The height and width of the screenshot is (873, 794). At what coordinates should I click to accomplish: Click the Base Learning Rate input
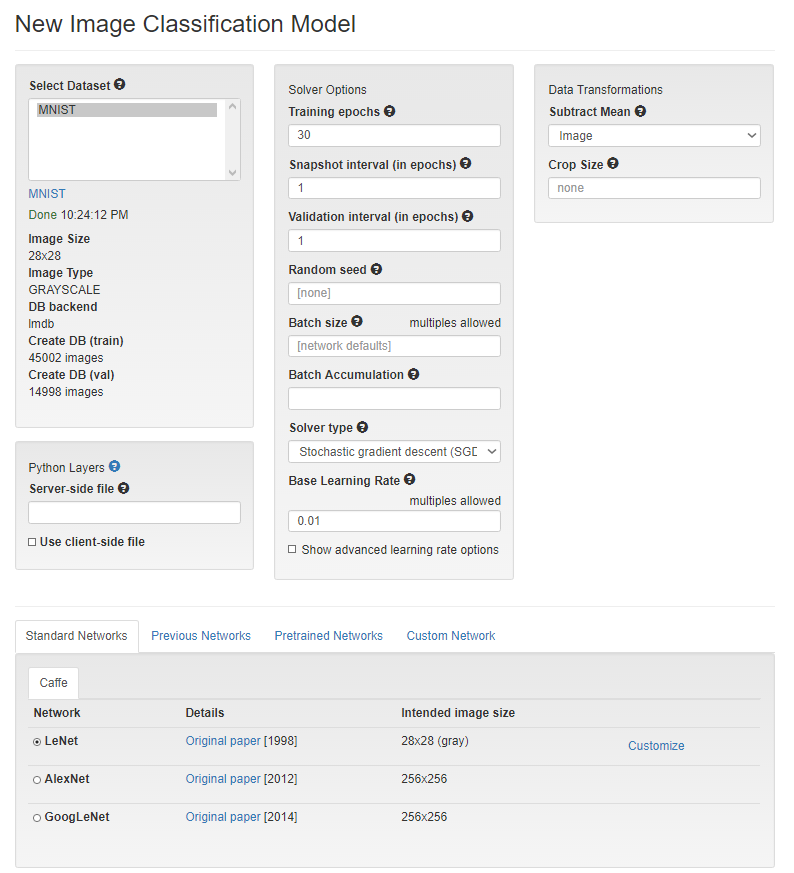[x=394, y=521]
